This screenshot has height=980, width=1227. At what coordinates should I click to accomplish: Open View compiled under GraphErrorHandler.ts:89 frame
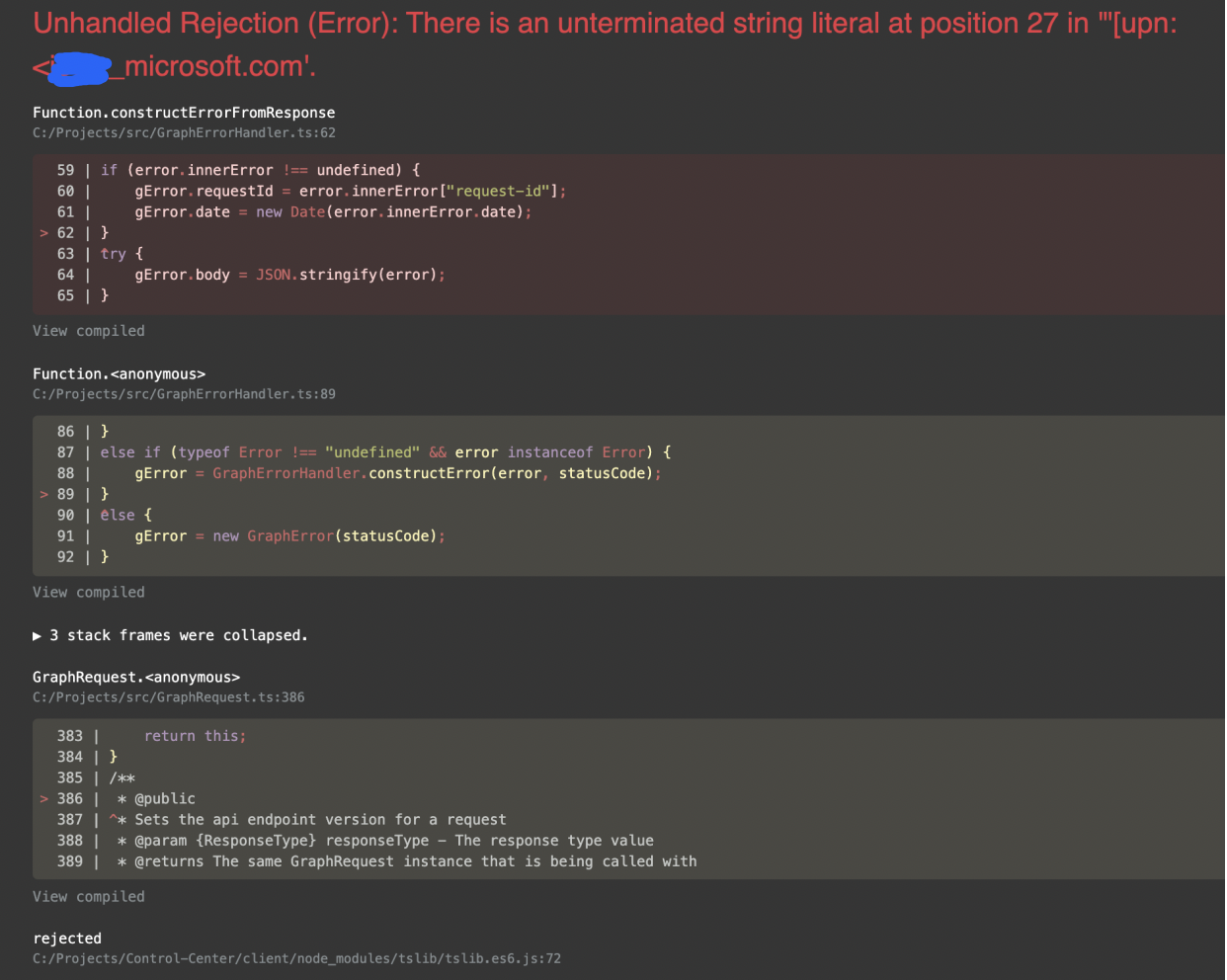[x=89, y=592]
